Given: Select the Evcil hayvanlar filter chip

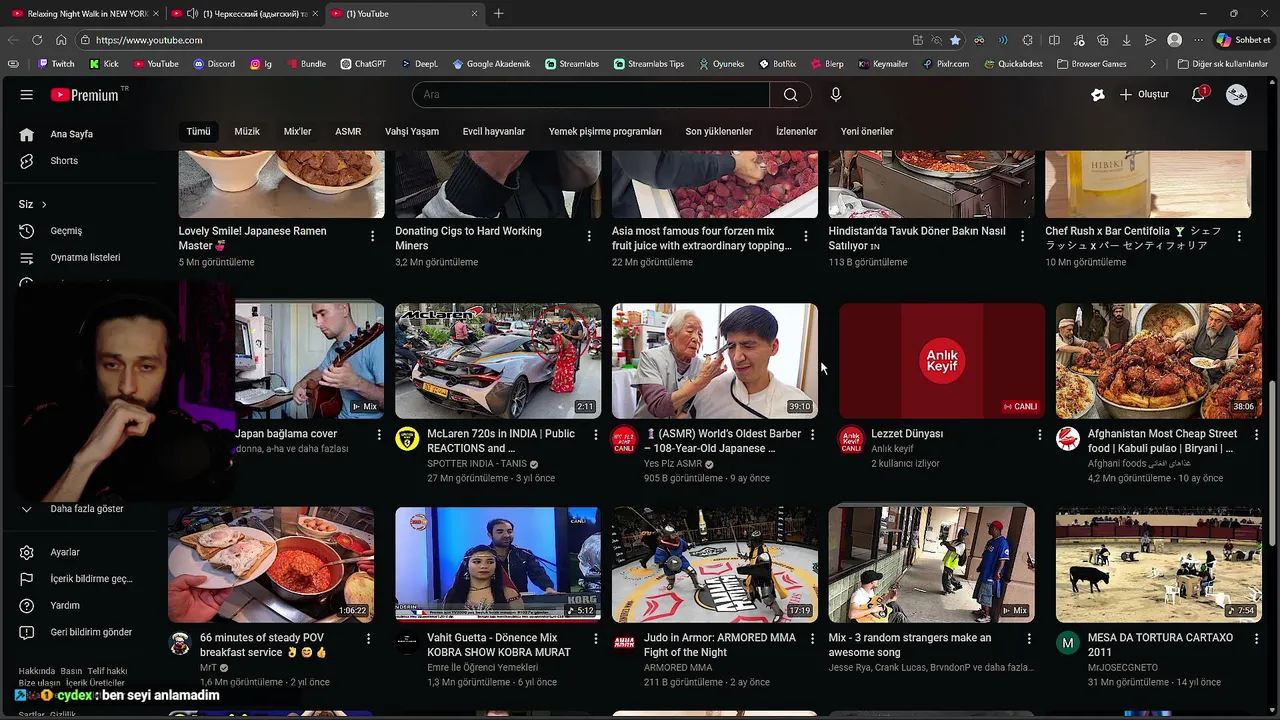Looking at the screenshot, I should [494, 131].
